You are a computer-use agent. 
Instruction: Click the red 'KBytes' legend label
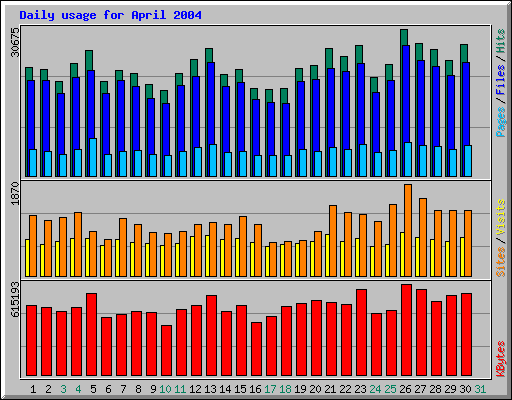click(x=501, y=359)
